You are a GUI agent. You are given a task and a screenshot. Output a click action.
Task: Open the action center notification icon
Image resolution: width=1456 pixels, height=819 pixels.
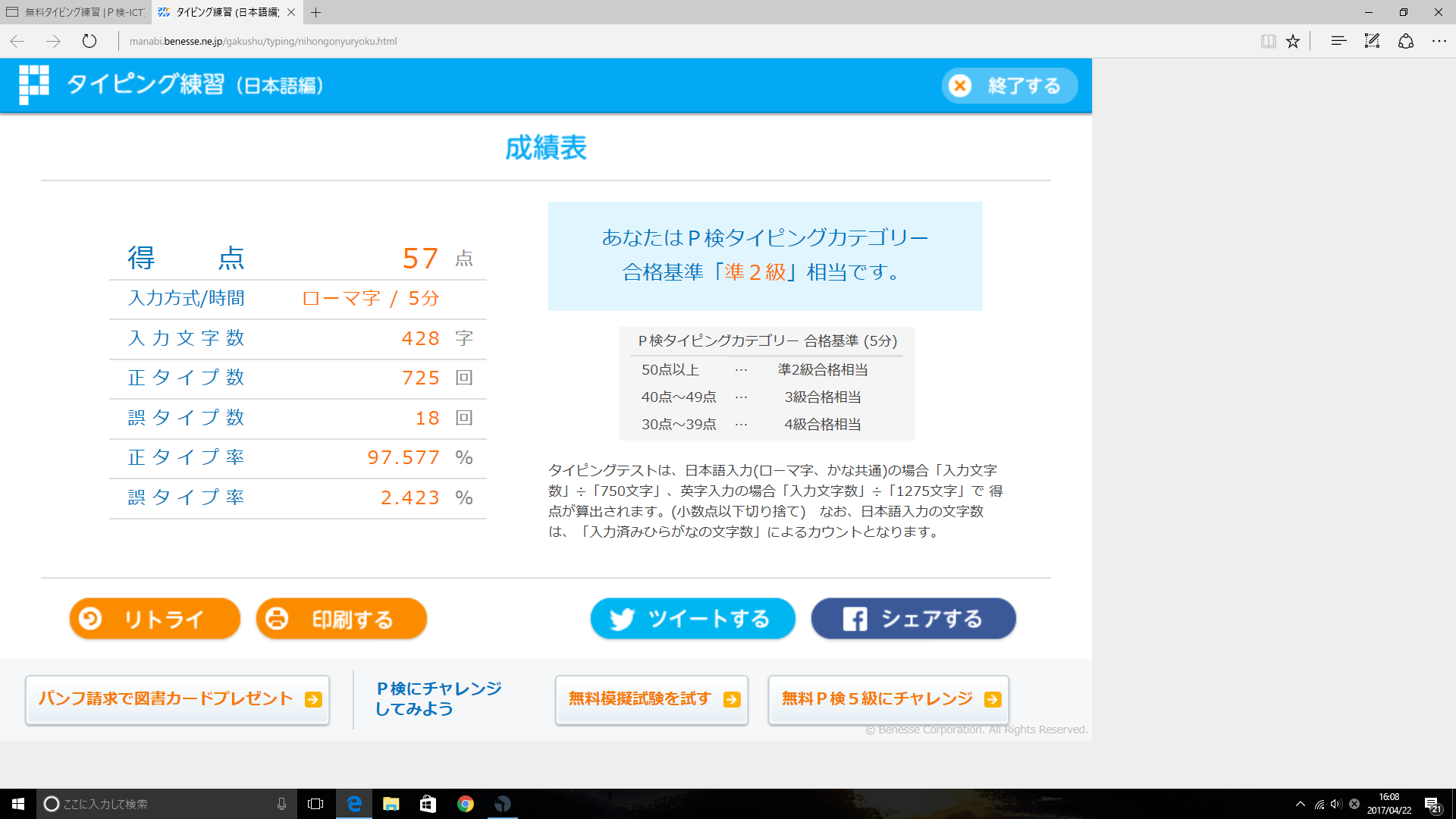tap(1432, 804)
